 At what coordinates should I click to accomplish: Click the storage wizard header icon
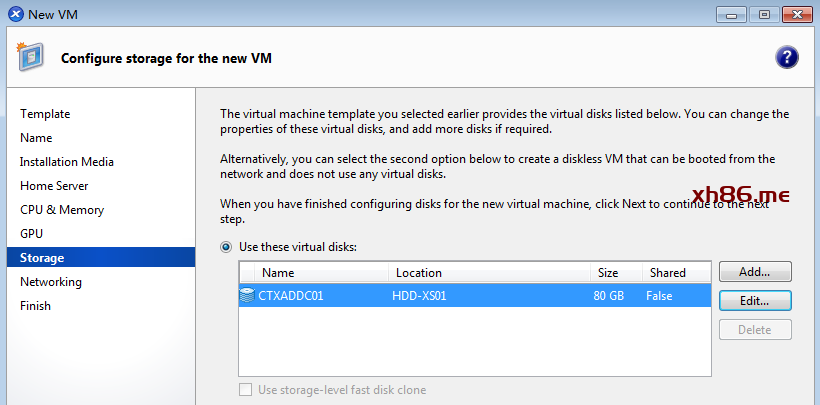(29, 57)
